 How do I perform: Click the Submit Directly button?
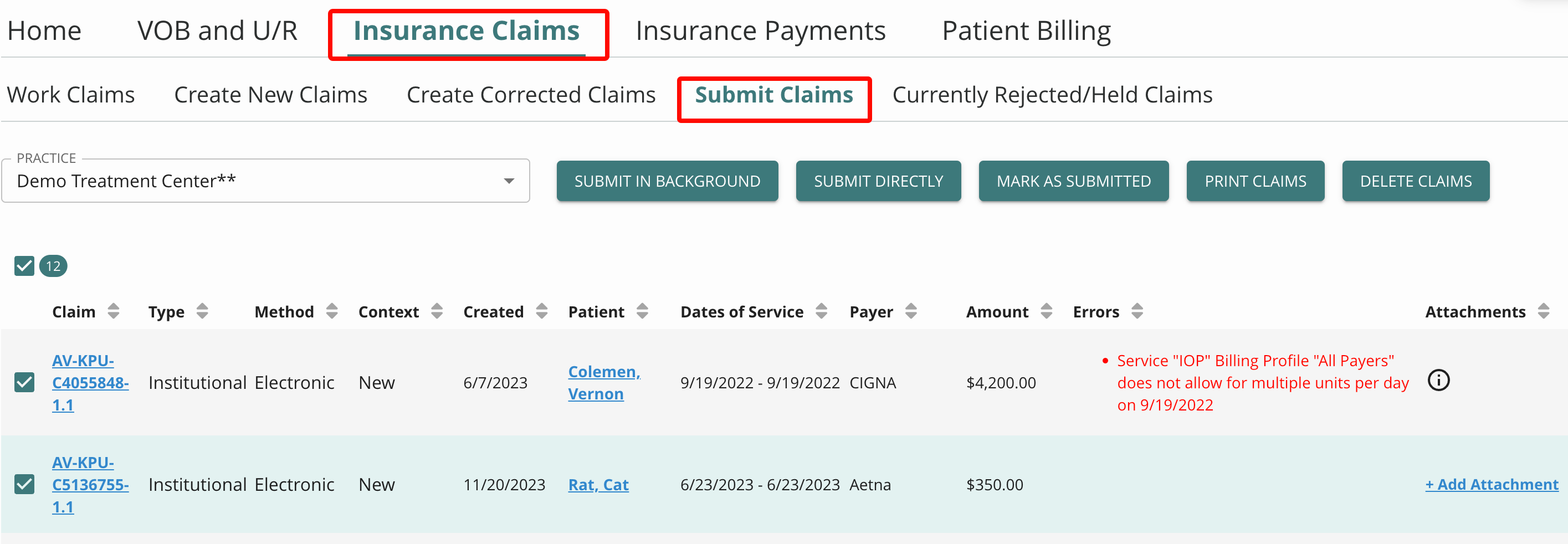(878, 181)
